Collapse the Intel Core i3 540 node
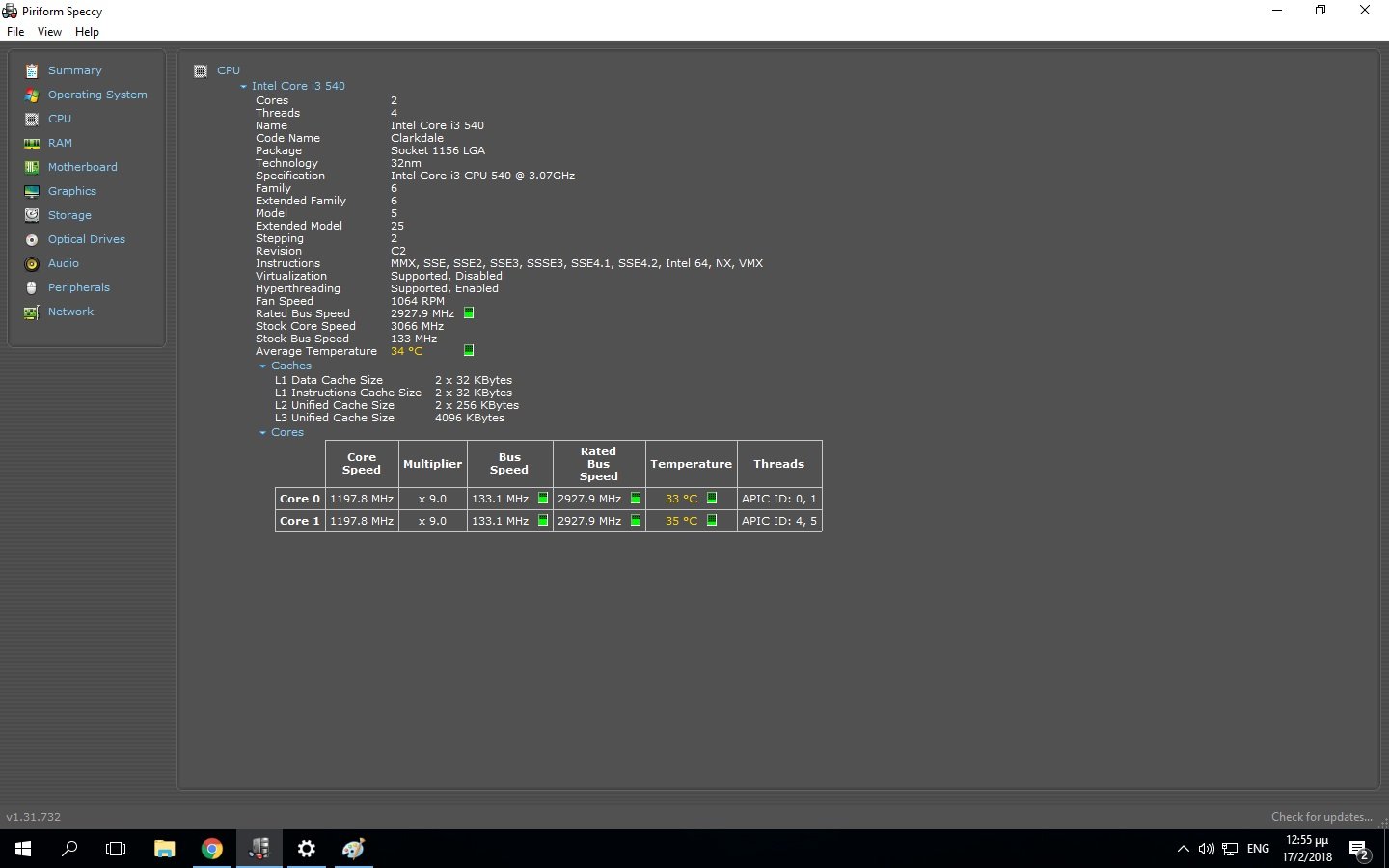Screen dimensions: 1389x868 [244, 87]
